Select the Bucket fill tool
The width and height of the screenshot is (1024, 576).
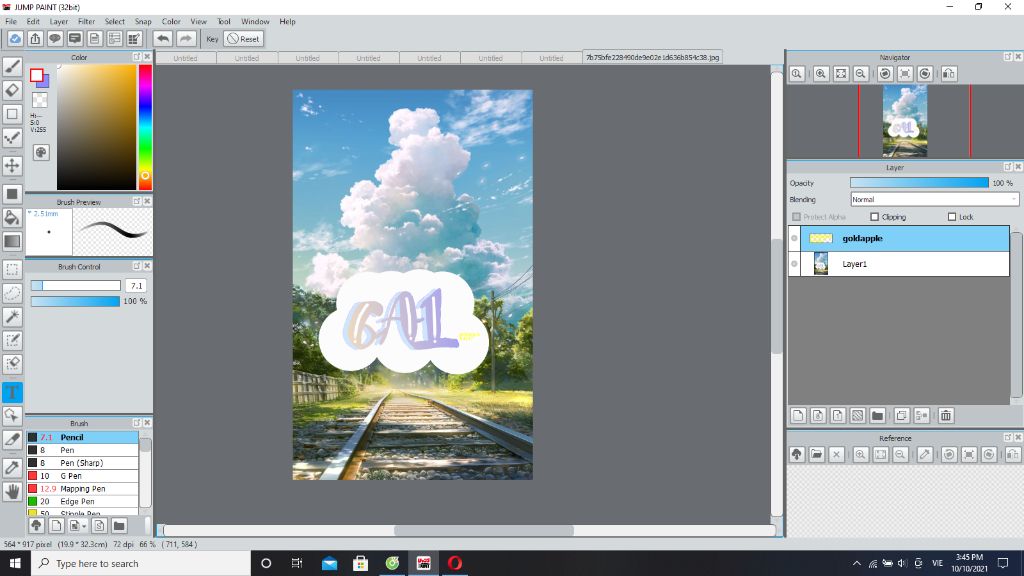click(x=12, y=217)
